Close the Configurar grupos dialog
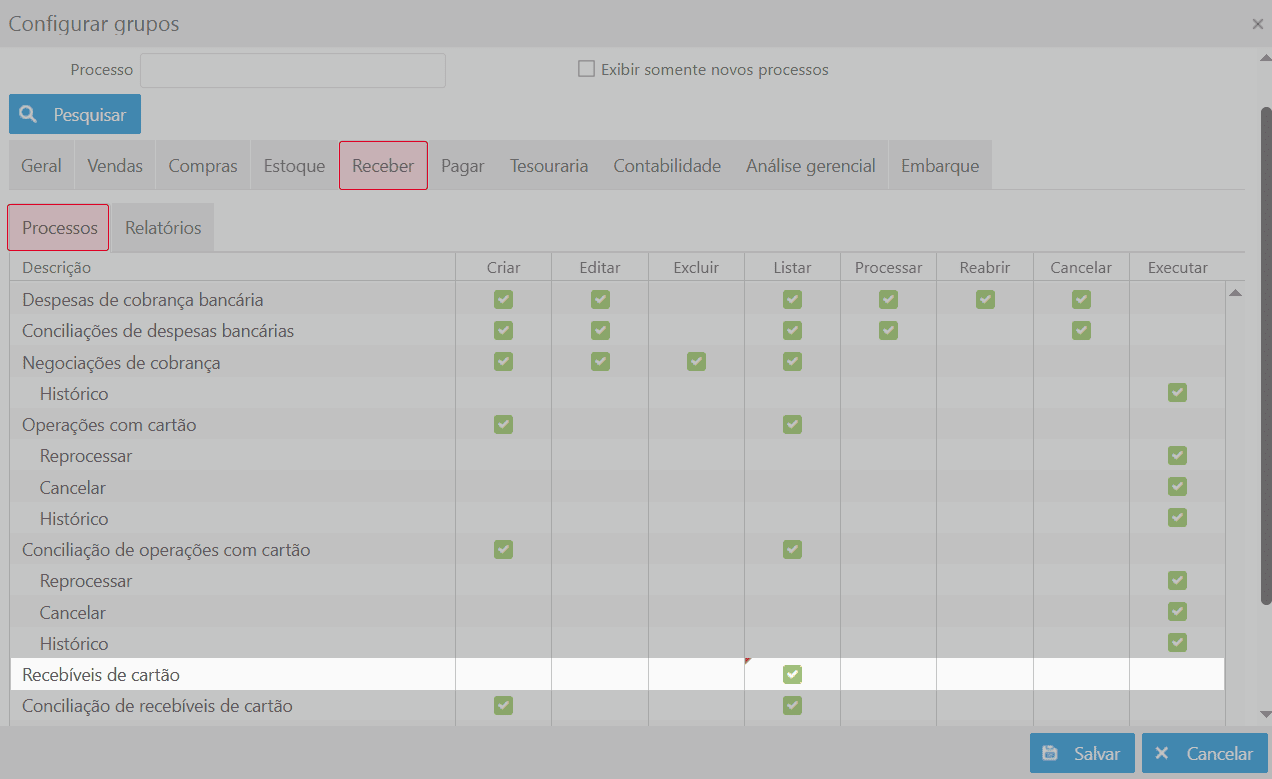 click(1257, 24)
